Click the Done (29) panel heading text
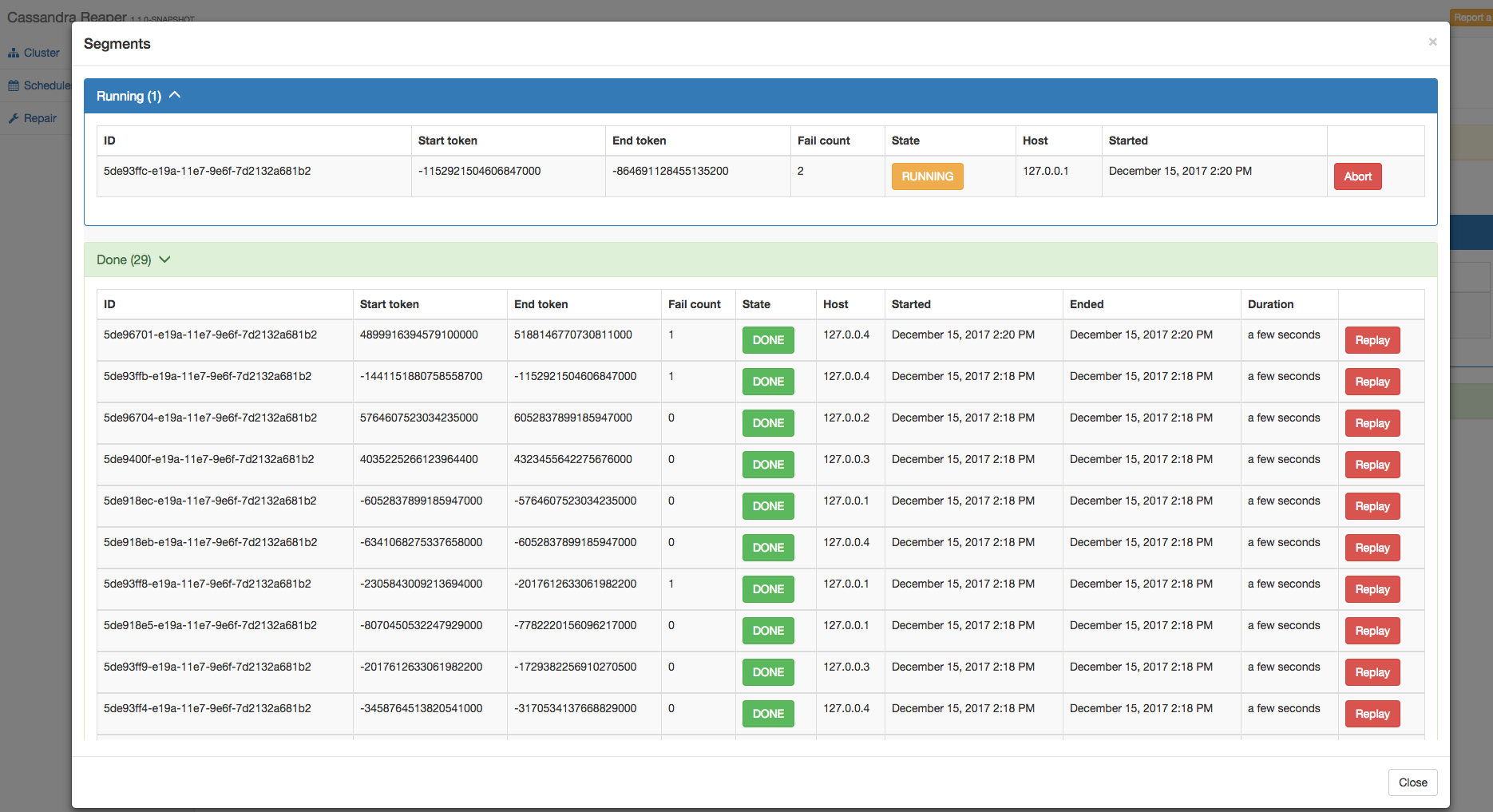 click(x=124, y=260)
